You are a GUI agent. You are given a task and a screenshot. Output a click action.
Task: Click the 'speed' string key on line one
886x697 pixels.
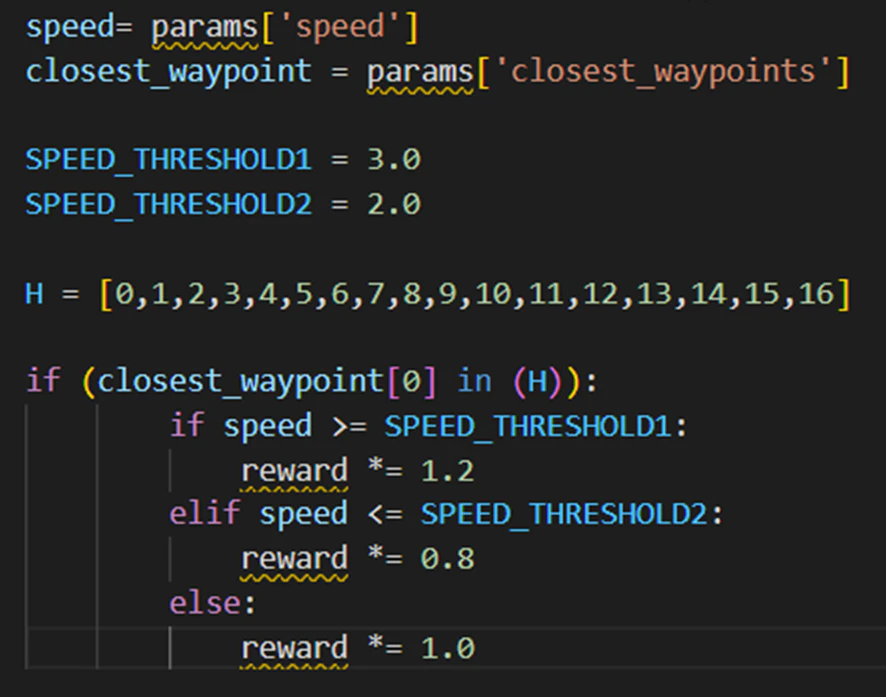pyautogui.click(x=341, y=27)
